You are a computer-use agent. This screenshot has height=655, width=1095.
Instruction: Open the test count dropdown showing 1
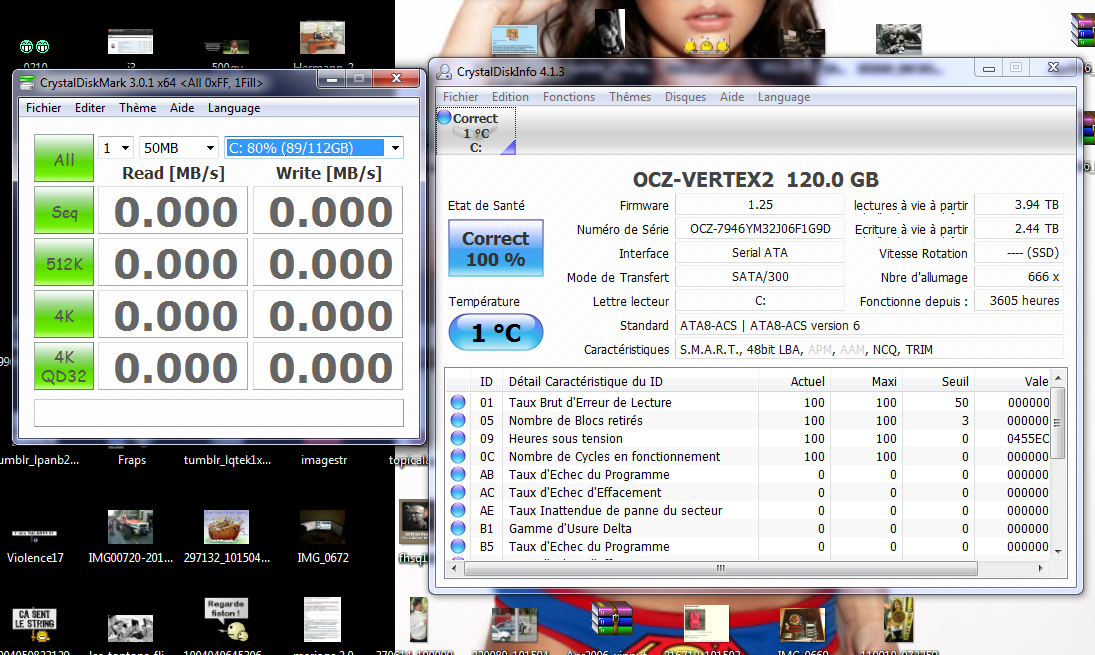pyautogui.click(x=116, y=148)
